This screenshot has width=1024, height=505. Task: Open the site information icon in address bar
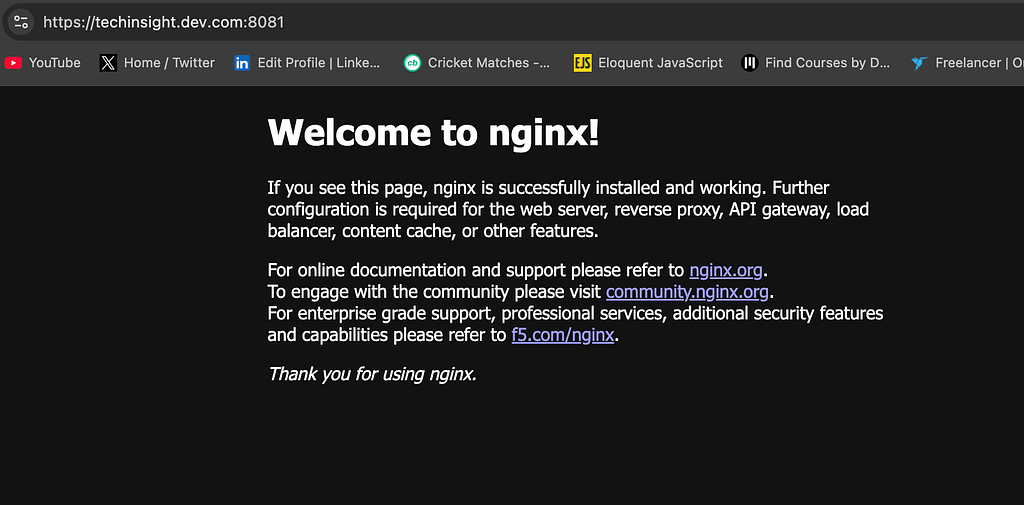tap(21, 22)
